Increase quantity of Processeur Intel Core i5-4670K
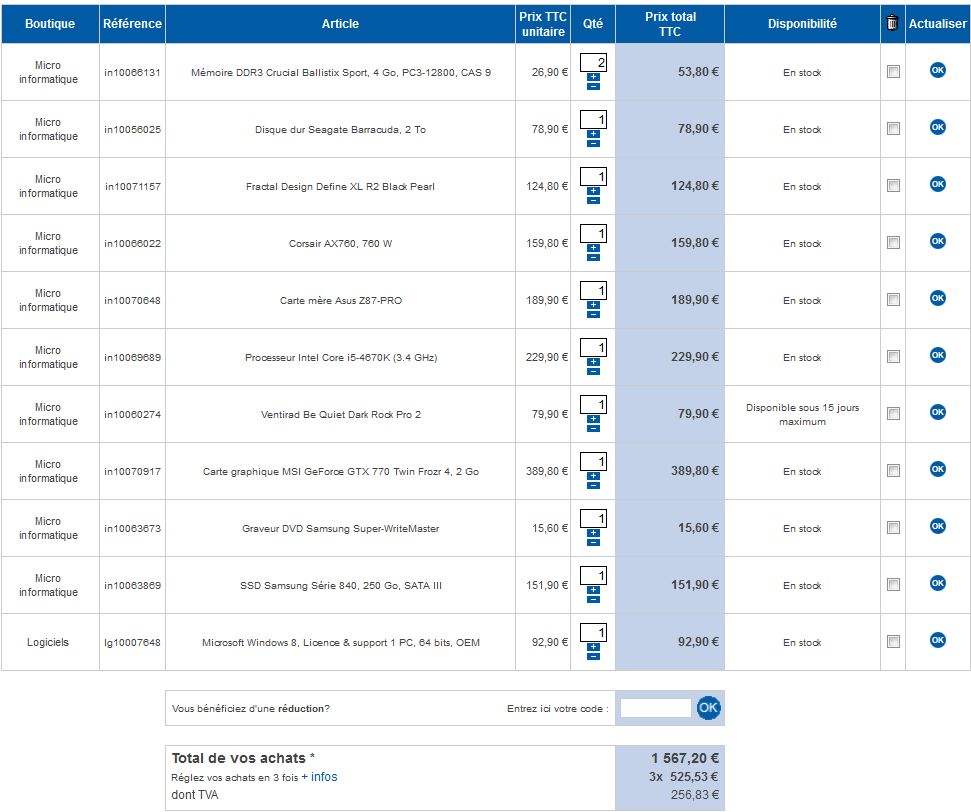The height and width of the screenshot is (812, 971). point(593,362)
